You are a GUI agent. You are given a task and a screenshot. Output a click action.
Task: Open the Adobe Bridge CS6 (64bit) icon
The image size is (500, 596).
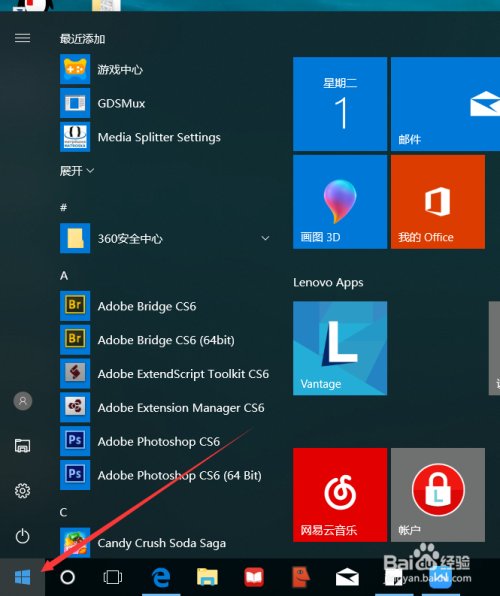click(75, 339)
